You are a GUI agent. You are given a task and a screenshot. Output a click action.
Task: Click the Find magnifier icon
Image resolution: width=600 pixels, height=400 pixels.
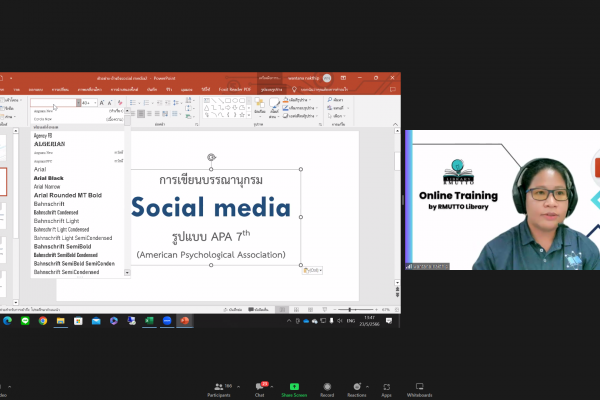click(x=329, y=100)
